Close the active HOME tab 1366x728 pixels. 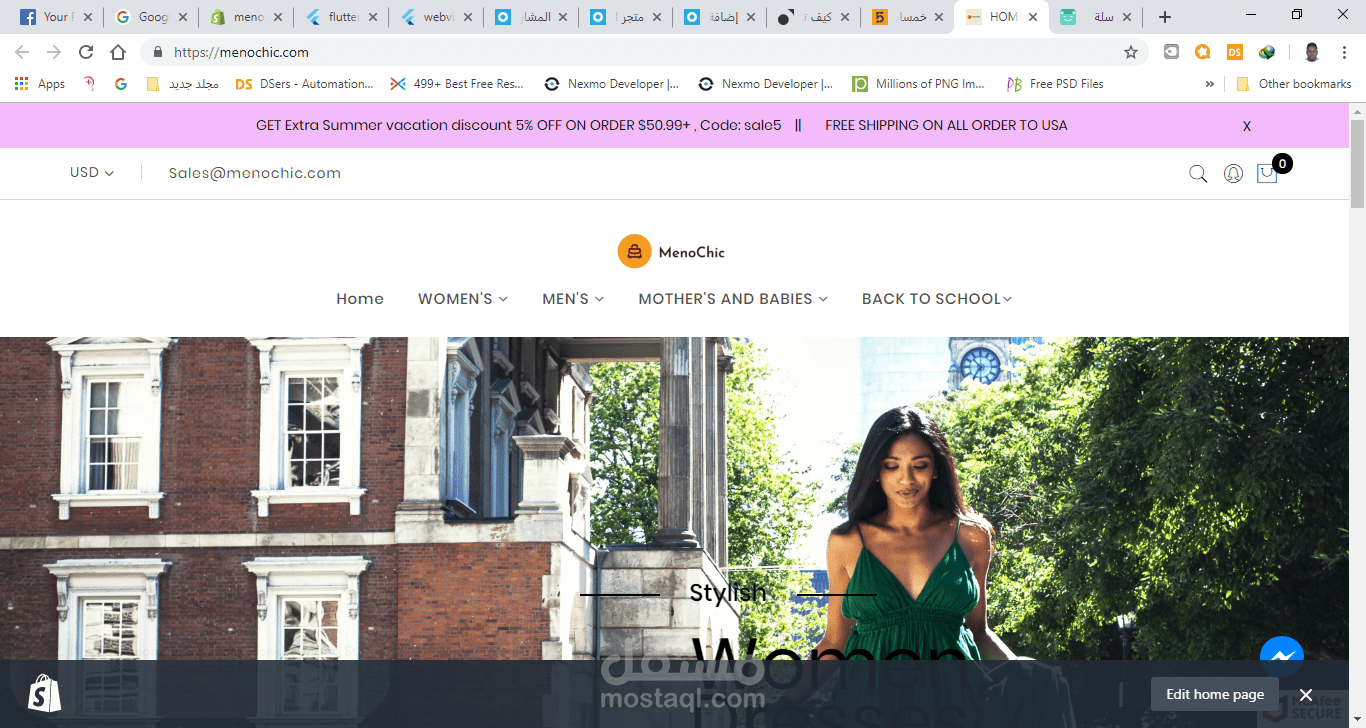click(1032, 17)
